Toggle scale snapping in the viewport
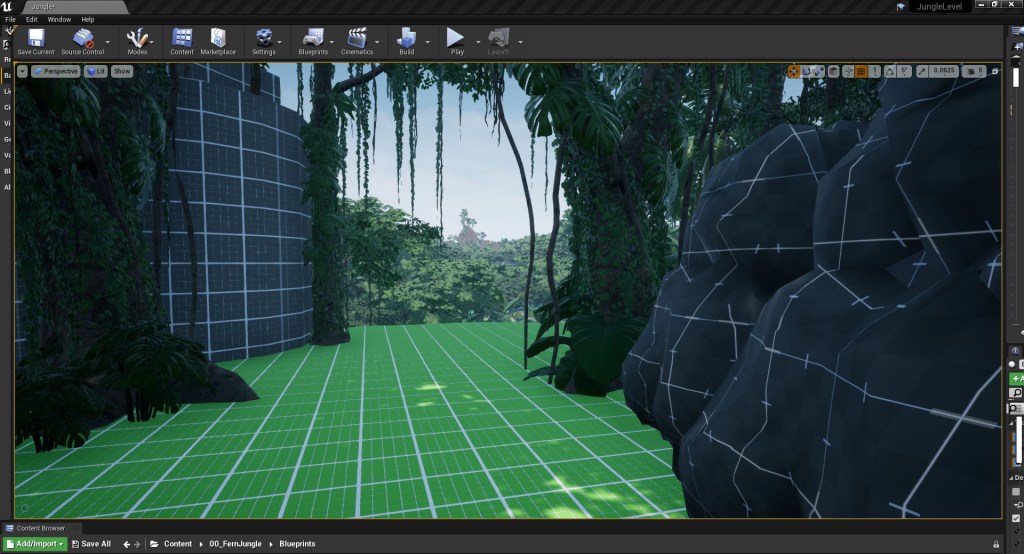Image resolution: width=1024 pixels, height=554 pixels. coord(919,71)
